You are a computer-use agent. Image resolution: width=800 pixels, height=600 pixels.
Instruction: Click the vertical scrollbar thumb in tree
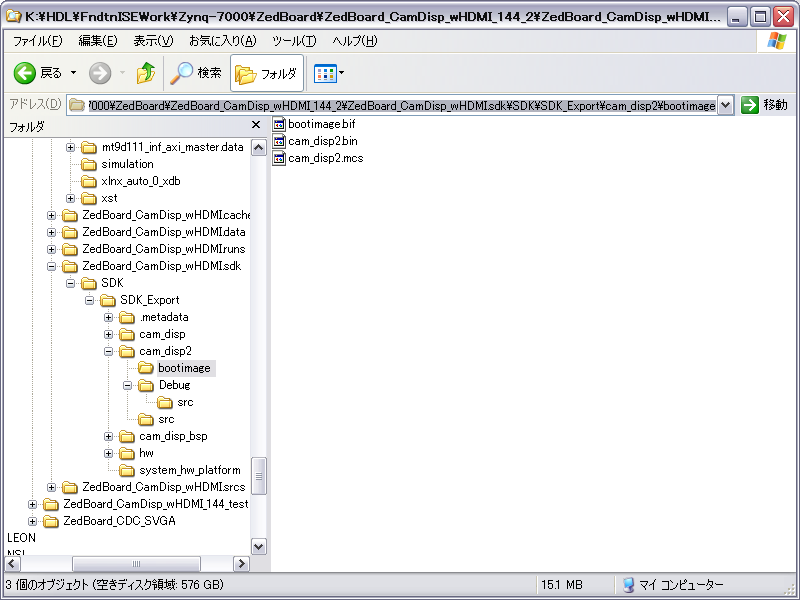click(x=259, y=477)
